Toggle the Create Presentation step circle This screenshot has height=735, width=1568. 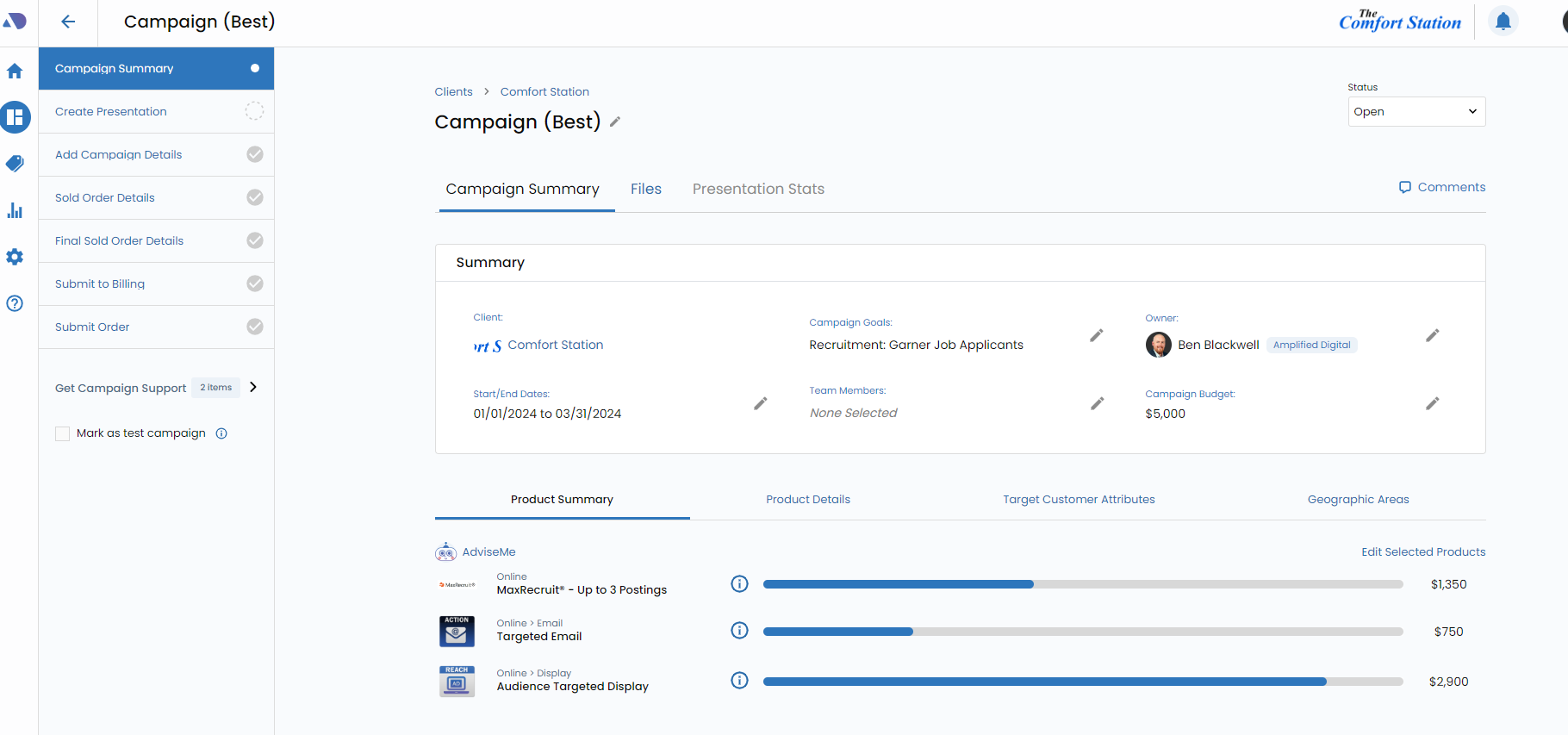pos(254,111)
